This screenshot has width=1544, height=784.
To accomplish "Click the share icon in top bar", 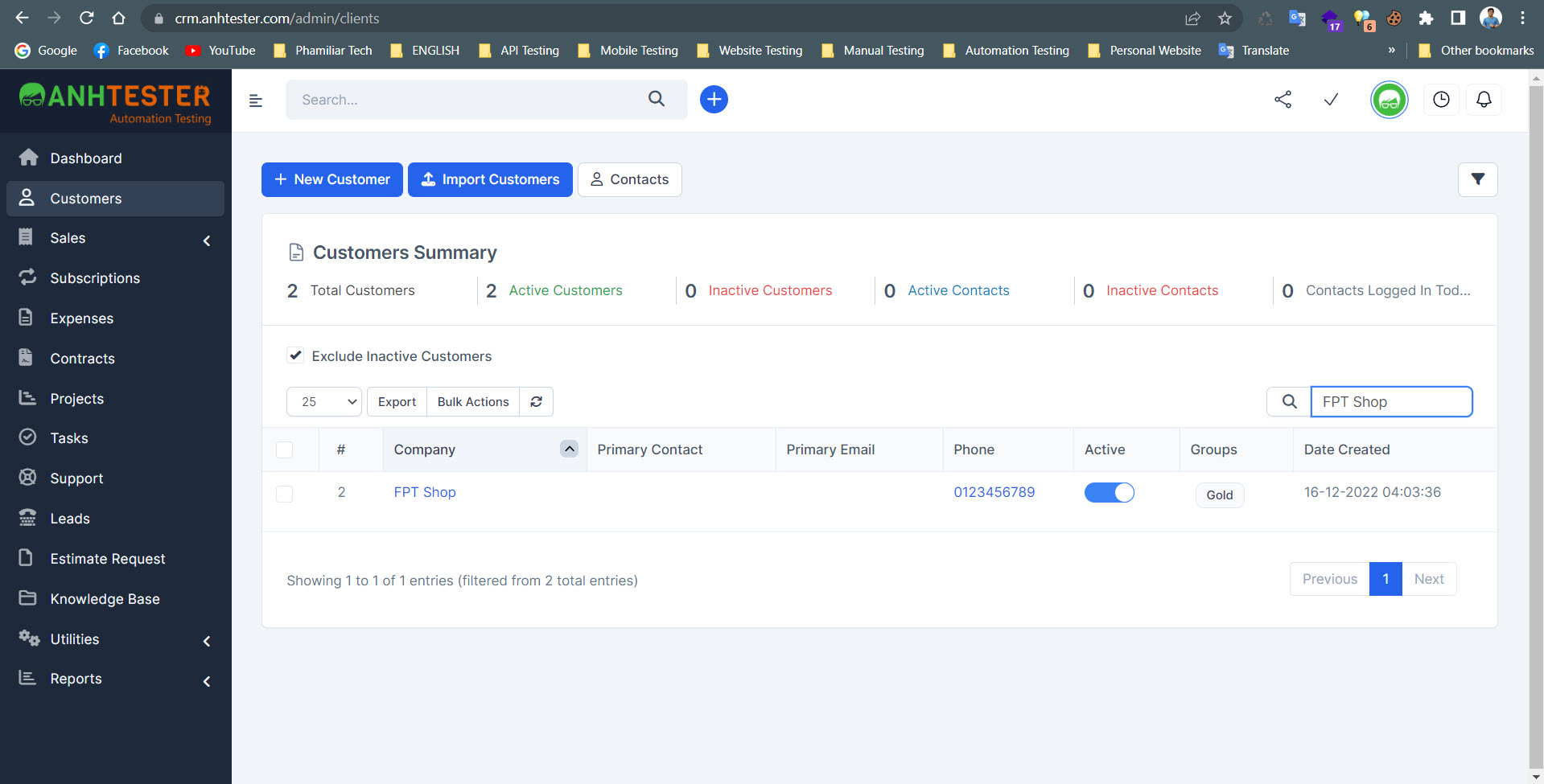I will click(1283, 99).
